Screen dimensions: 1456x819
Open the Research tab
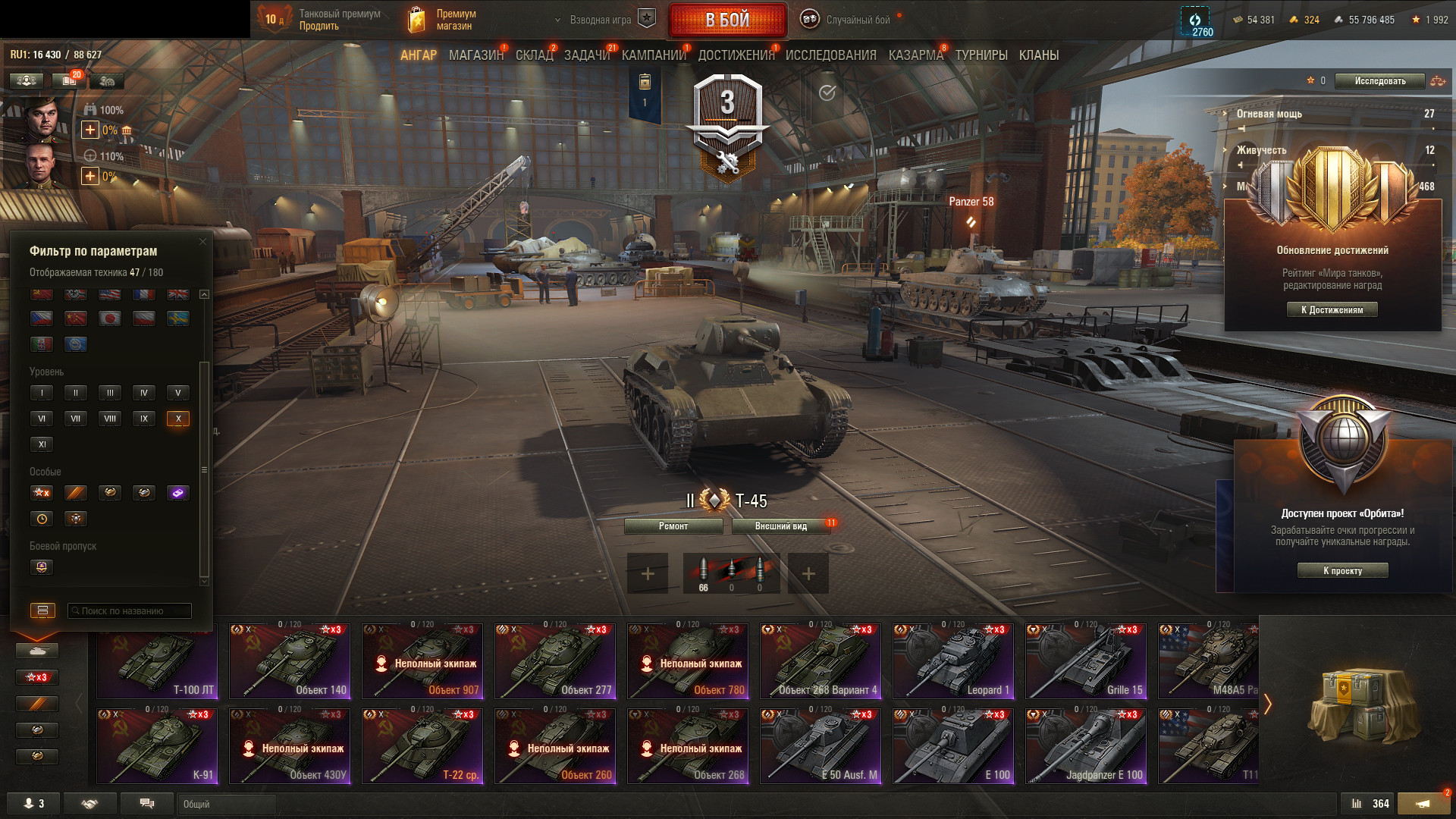[830, 55]
